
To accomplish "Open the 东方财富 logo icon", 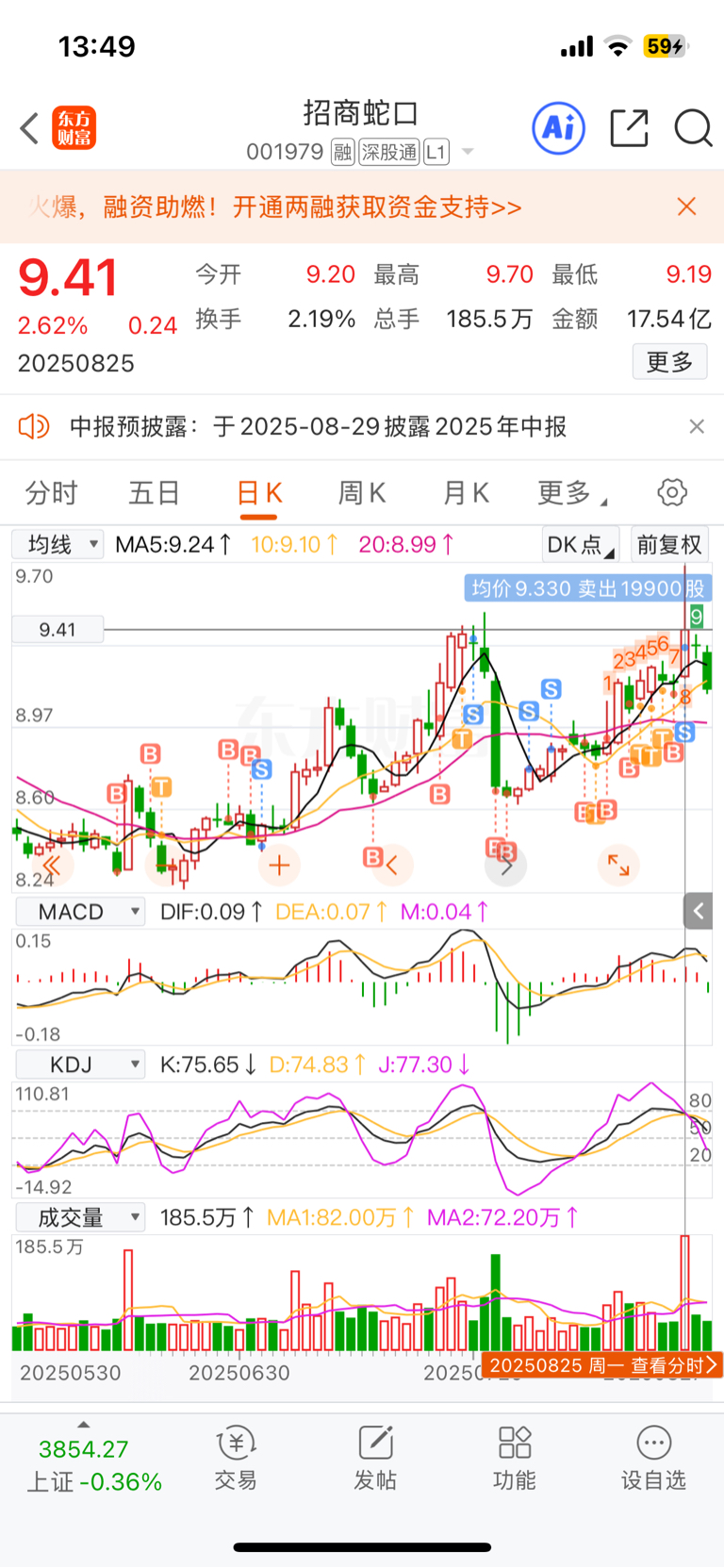I will [74, 128].
